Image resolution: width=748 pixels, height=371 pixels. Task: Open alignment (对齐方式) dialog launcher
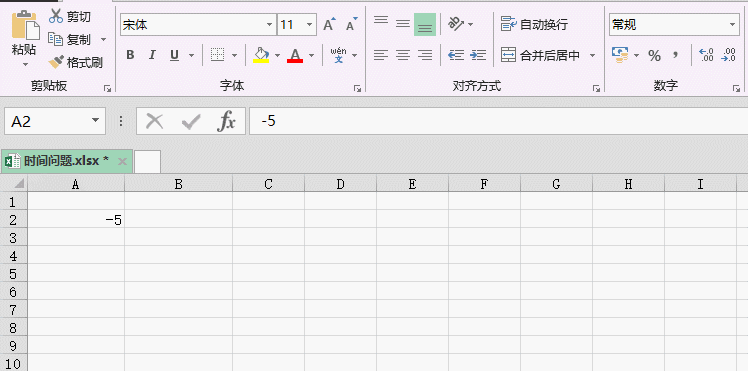pos(596,88)
